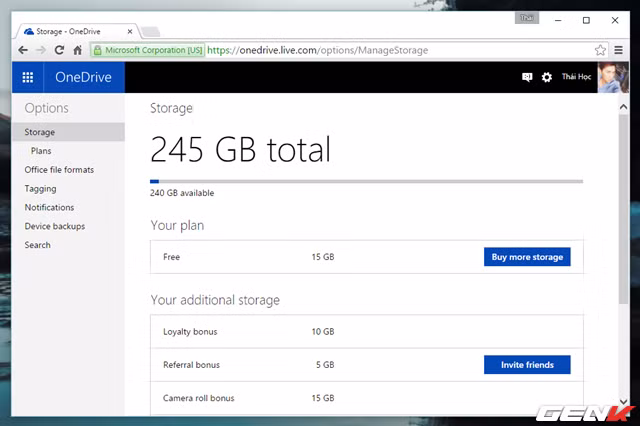
Task: Open the settings gear icon
Action: click(547, 77)
